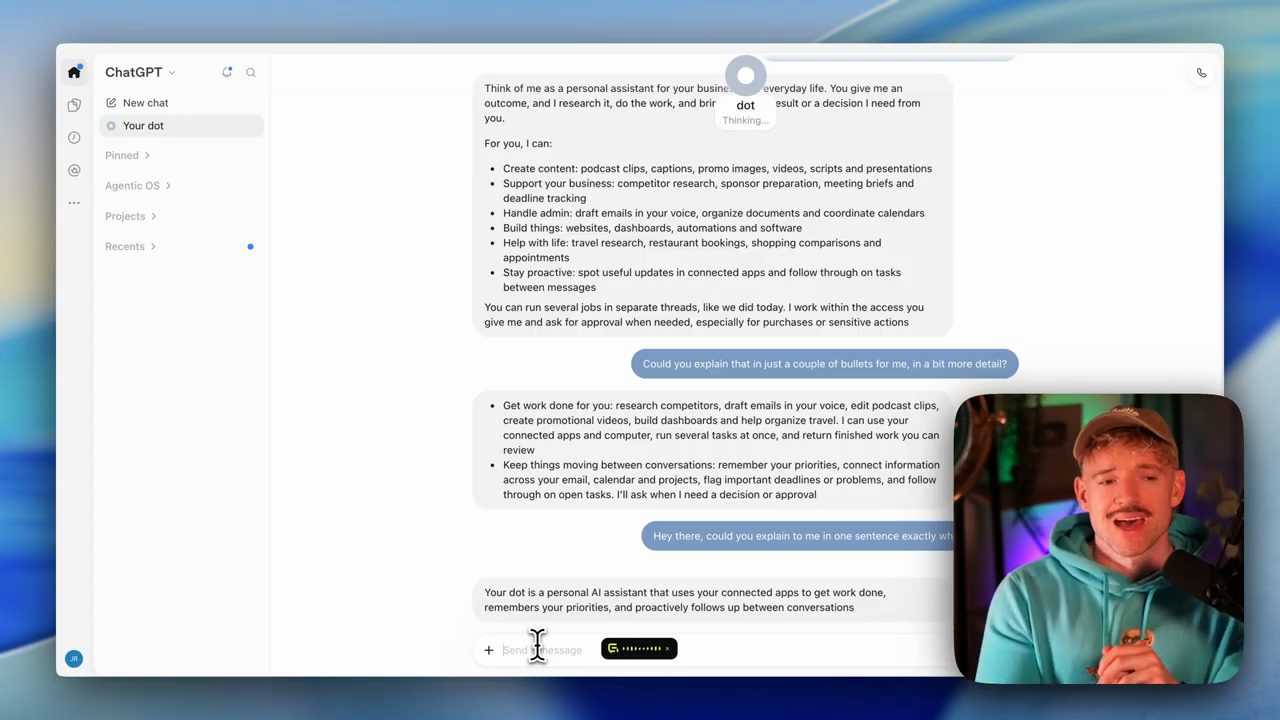Open the notifications bell icon

pos(227,72)
